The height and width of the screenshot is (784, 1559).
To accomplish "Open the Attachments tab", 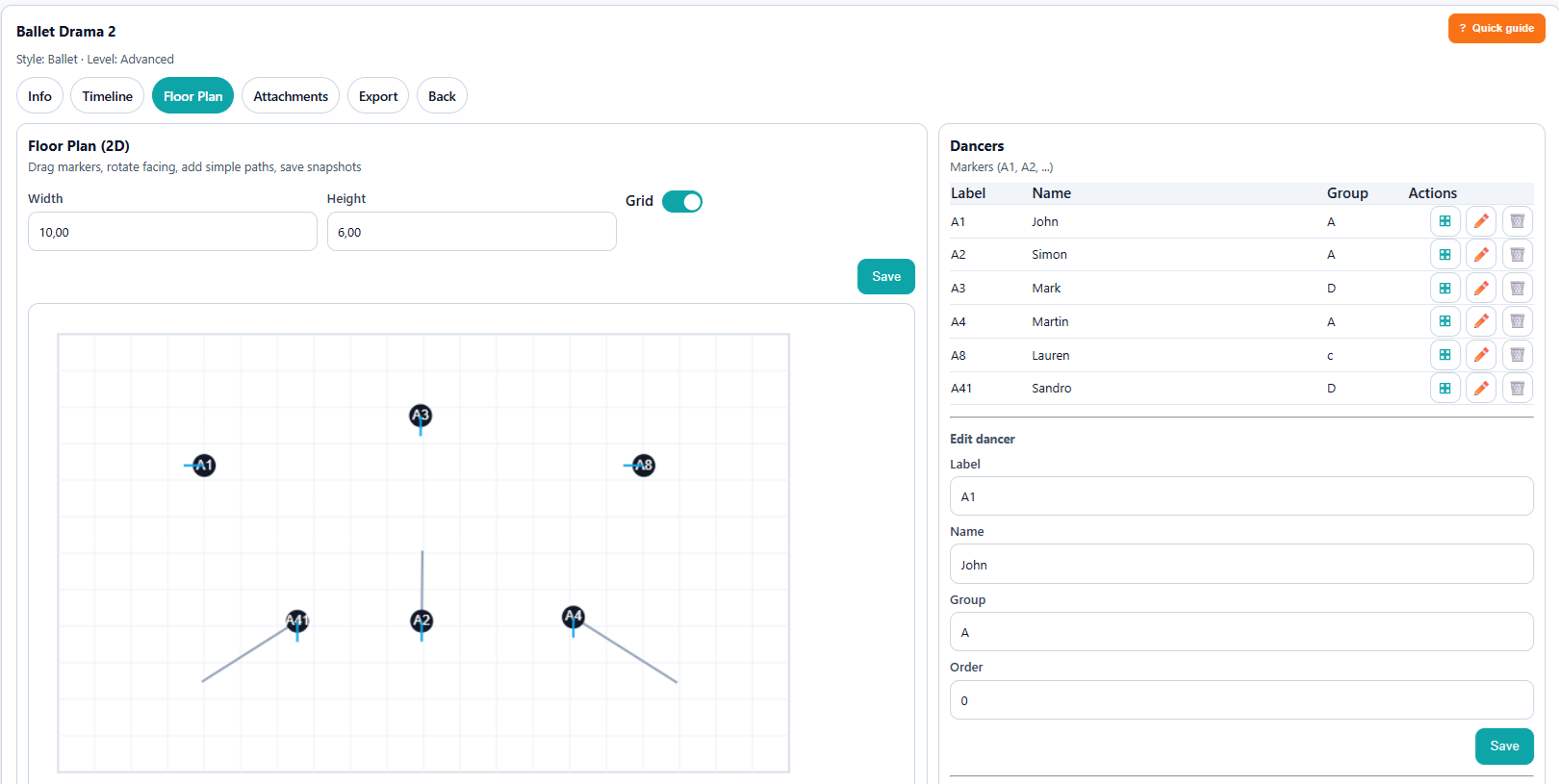I will (291, 96).
